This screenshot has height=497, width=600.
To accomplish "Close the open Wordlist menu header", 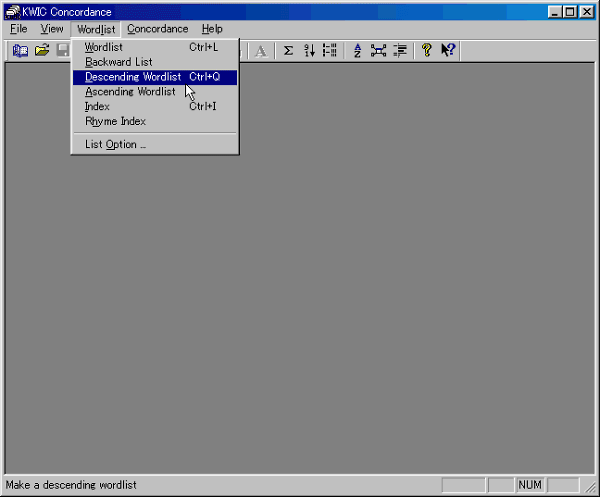I will pos(96,29).
